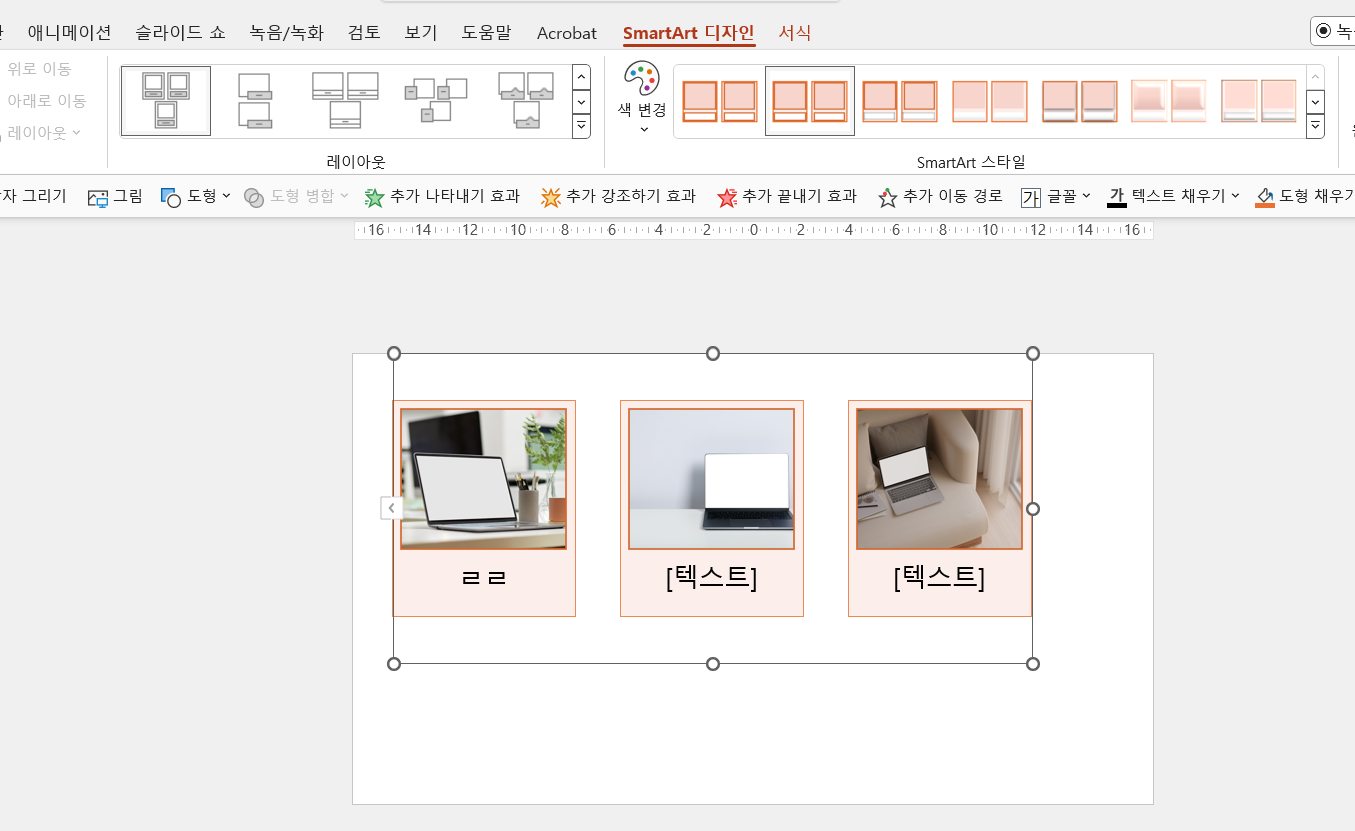The height and width of the screenshot is (831, 1355).
Task: Click the ㄹㄹ caption text
Action: (484, 578)
